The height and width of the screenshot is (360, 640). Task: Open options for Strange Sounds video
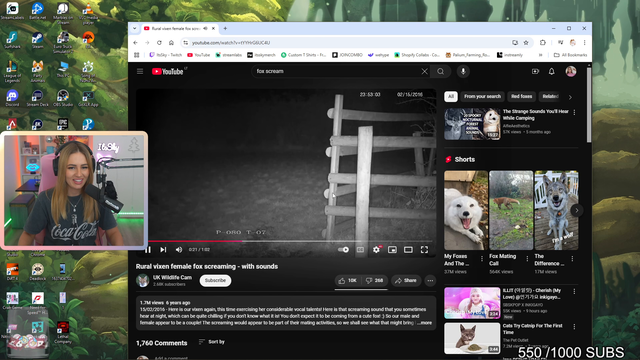pos(574,112)
